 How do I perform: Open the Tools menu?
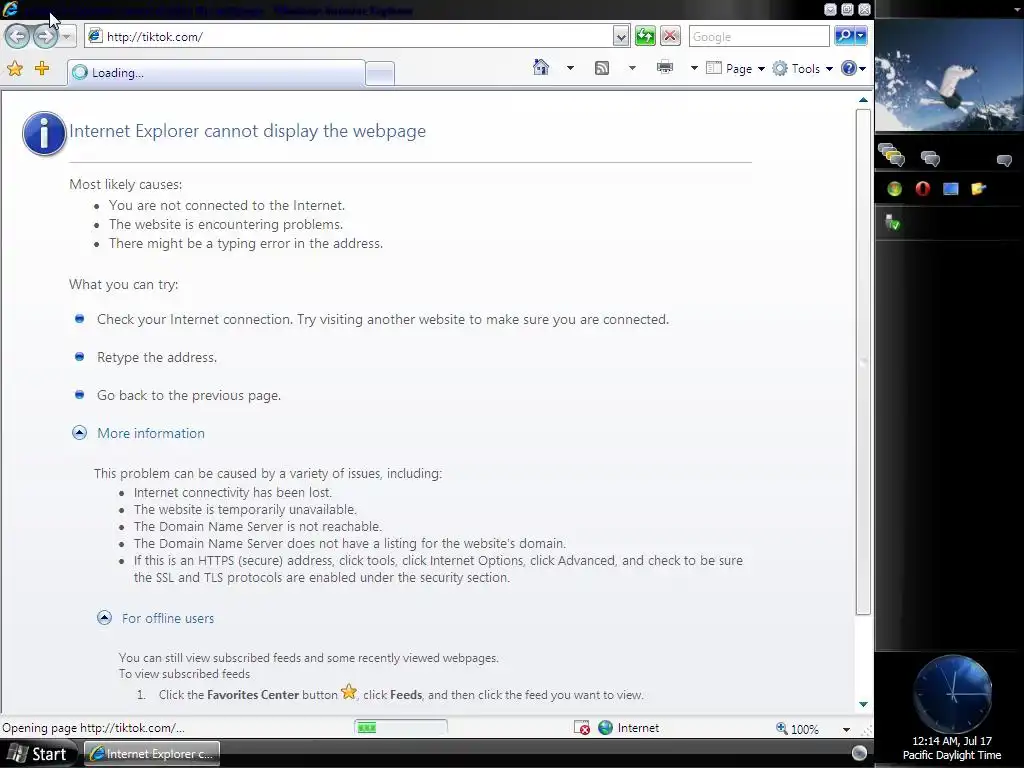(803, 69)
